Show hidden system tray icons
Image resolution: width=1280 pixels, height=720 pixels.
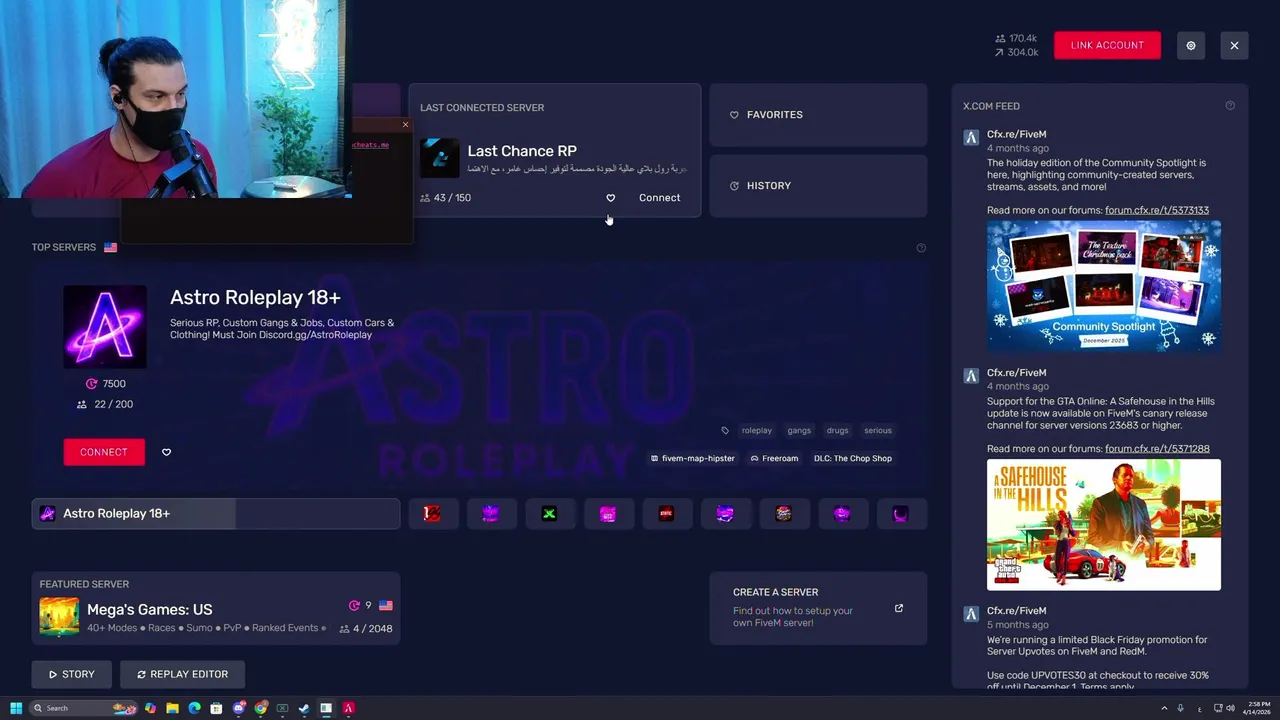[x=1164, y=708]
